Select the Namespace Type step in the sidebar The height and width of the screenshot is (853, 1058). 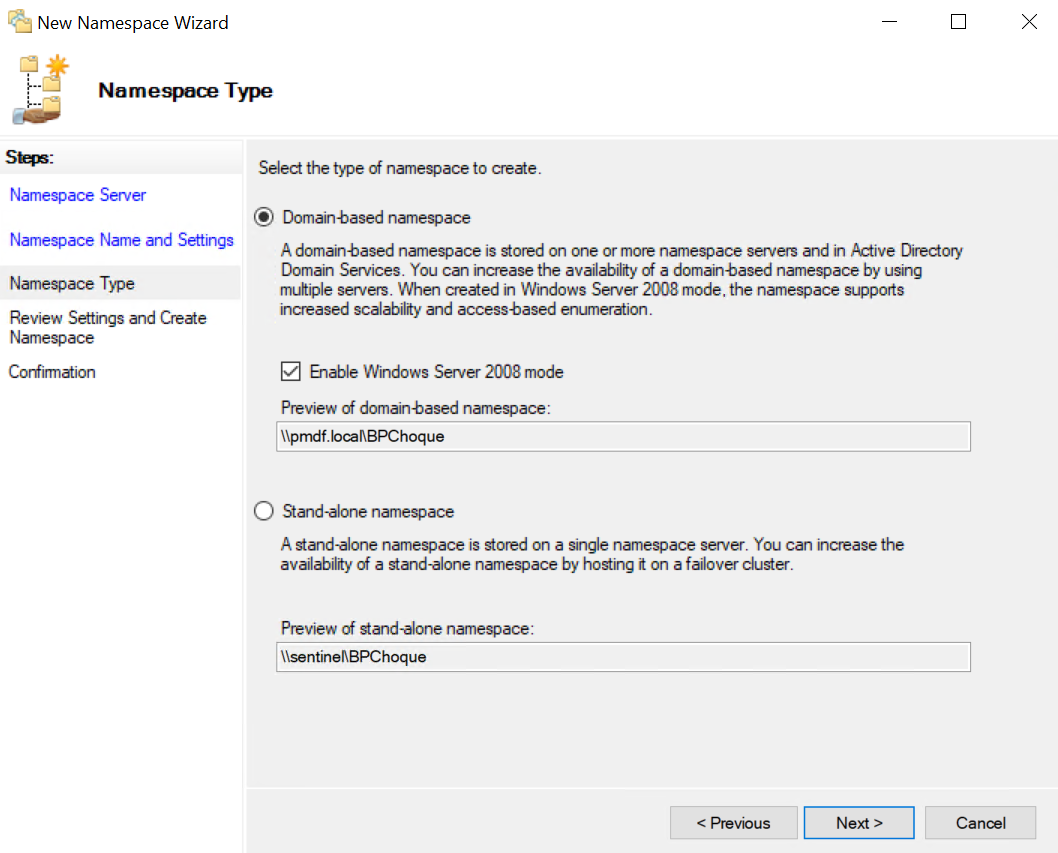72,284
